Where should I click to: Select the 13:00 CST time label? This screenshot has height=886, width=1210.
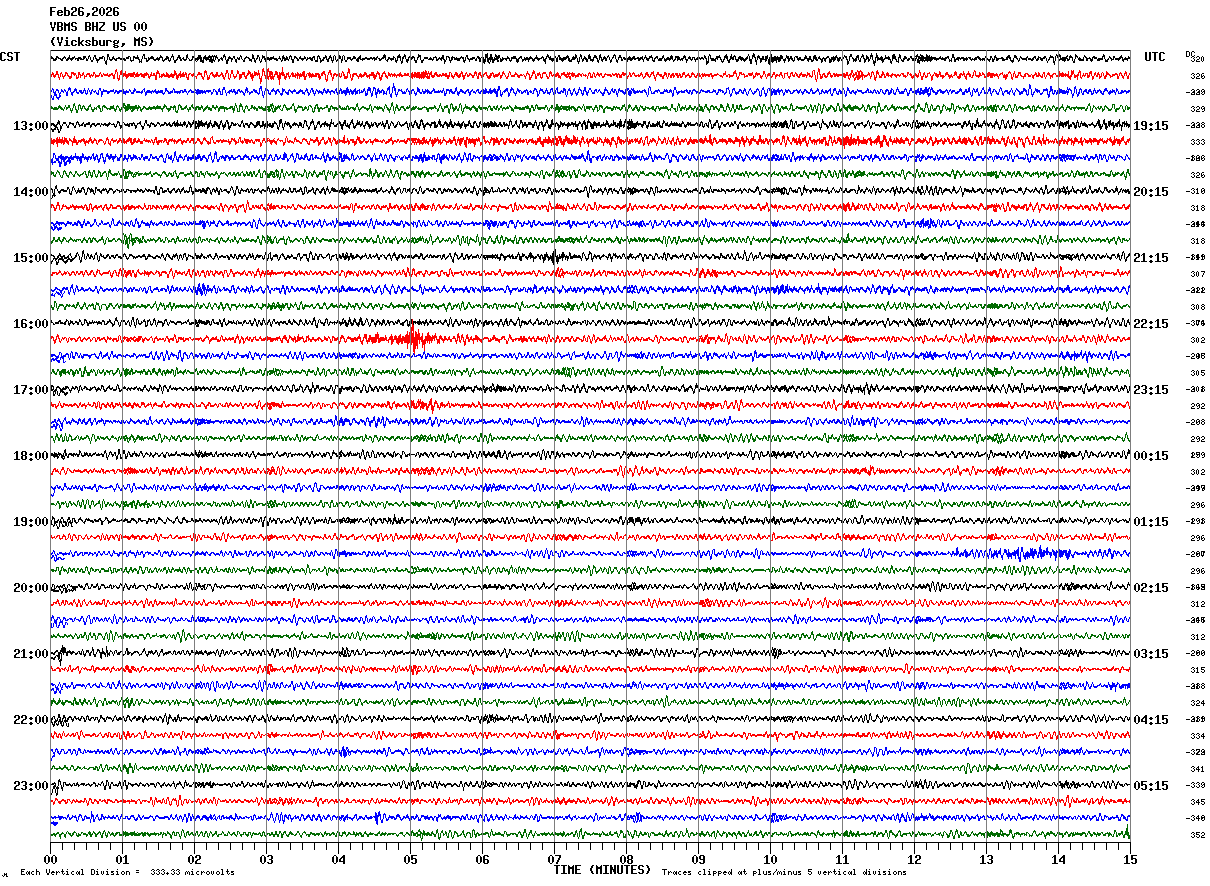[x=30, y=126]
